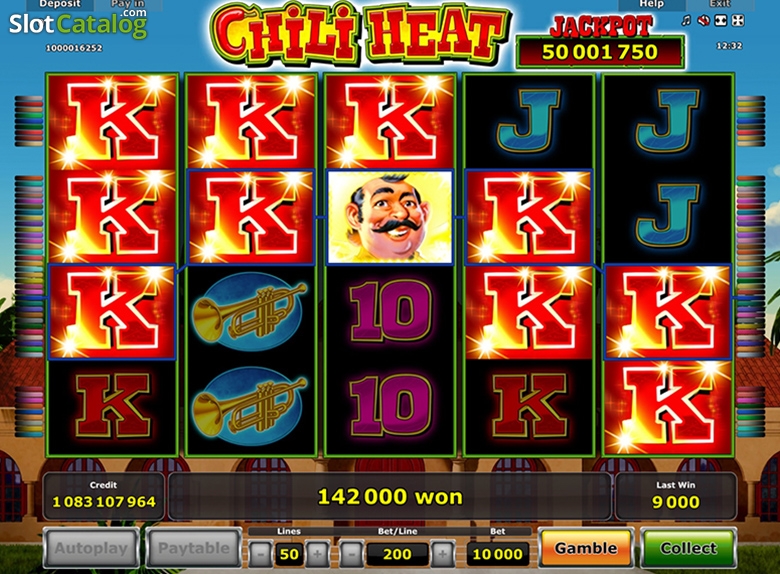This screenshot has width=780, height=574.
Task: Toggle the music note icon
Action: click(686, 20)
